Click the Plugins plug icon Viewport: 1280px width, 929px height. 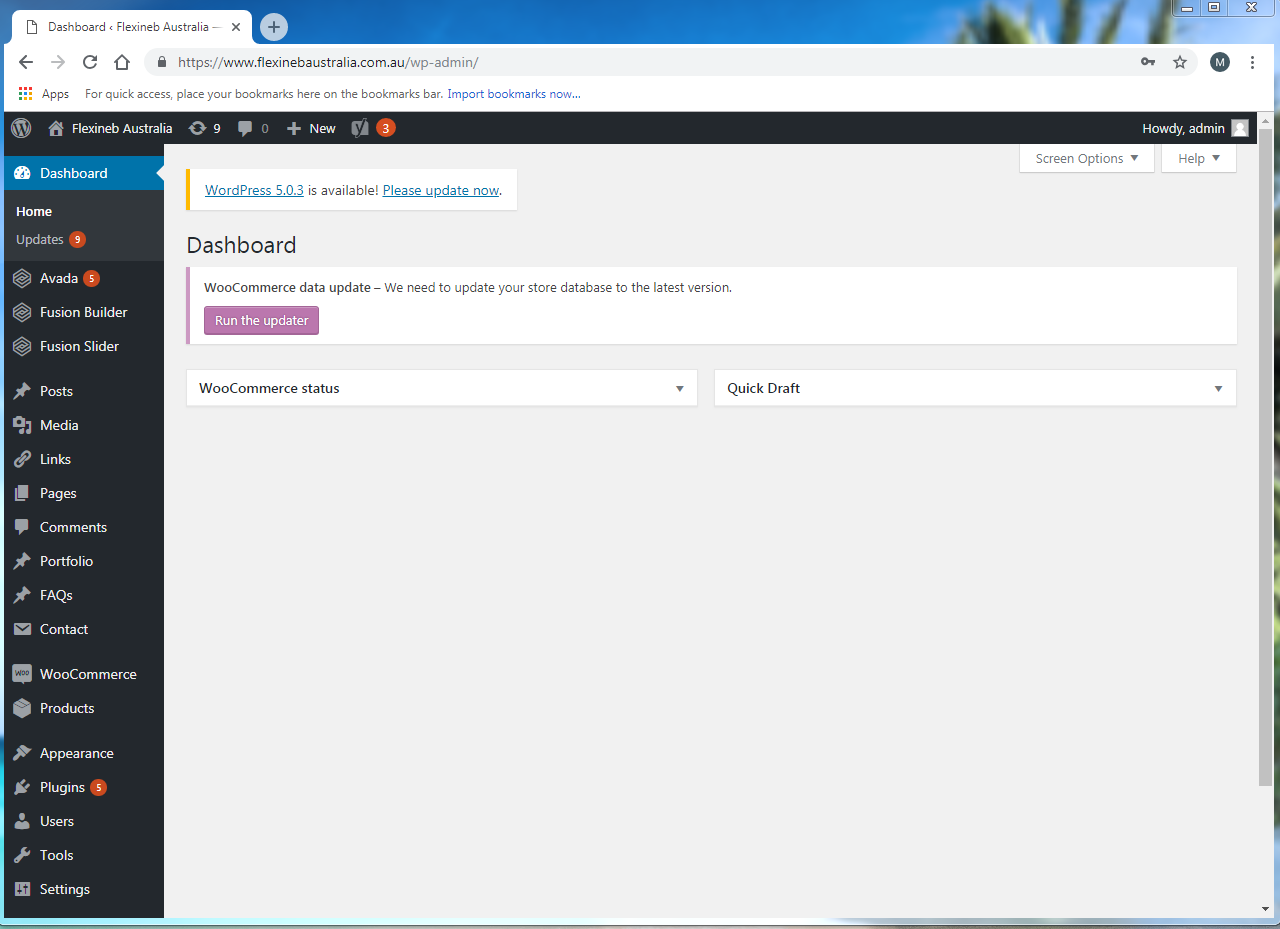pos(22,787)
